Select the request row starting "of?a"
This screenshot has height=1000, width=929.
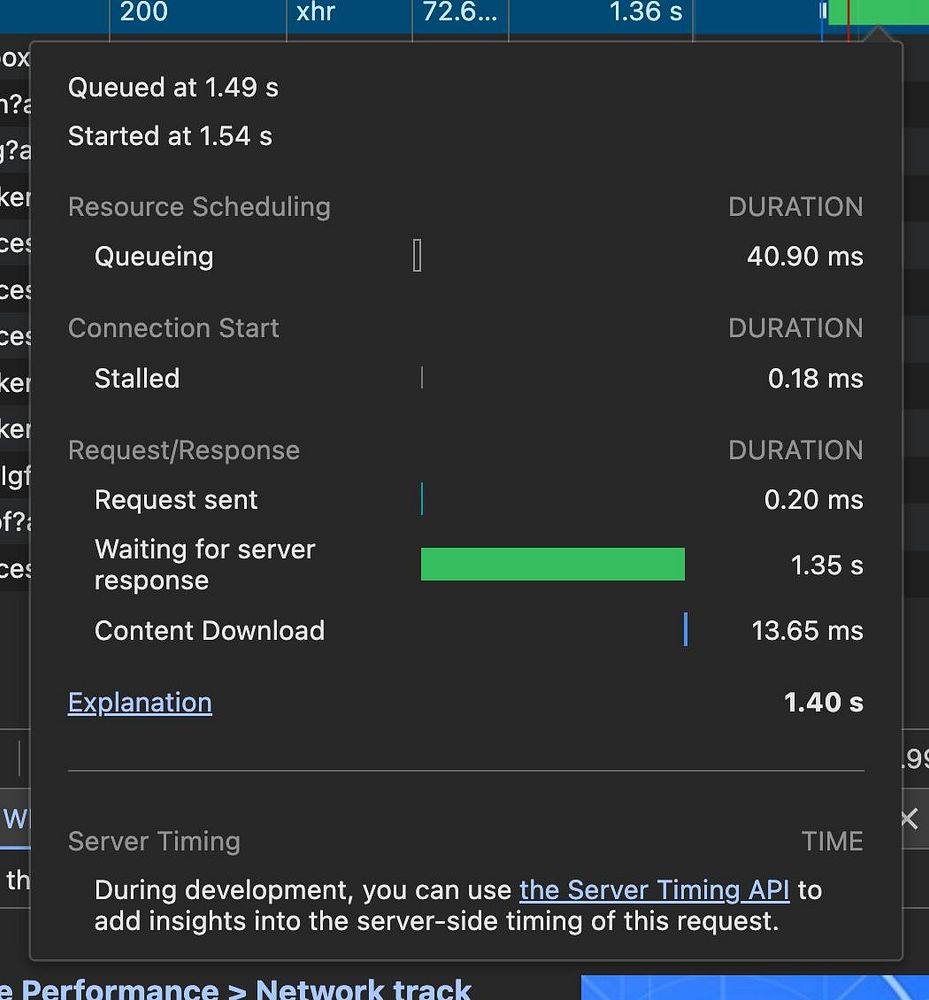pyautogui.click(x=15, y=521)
